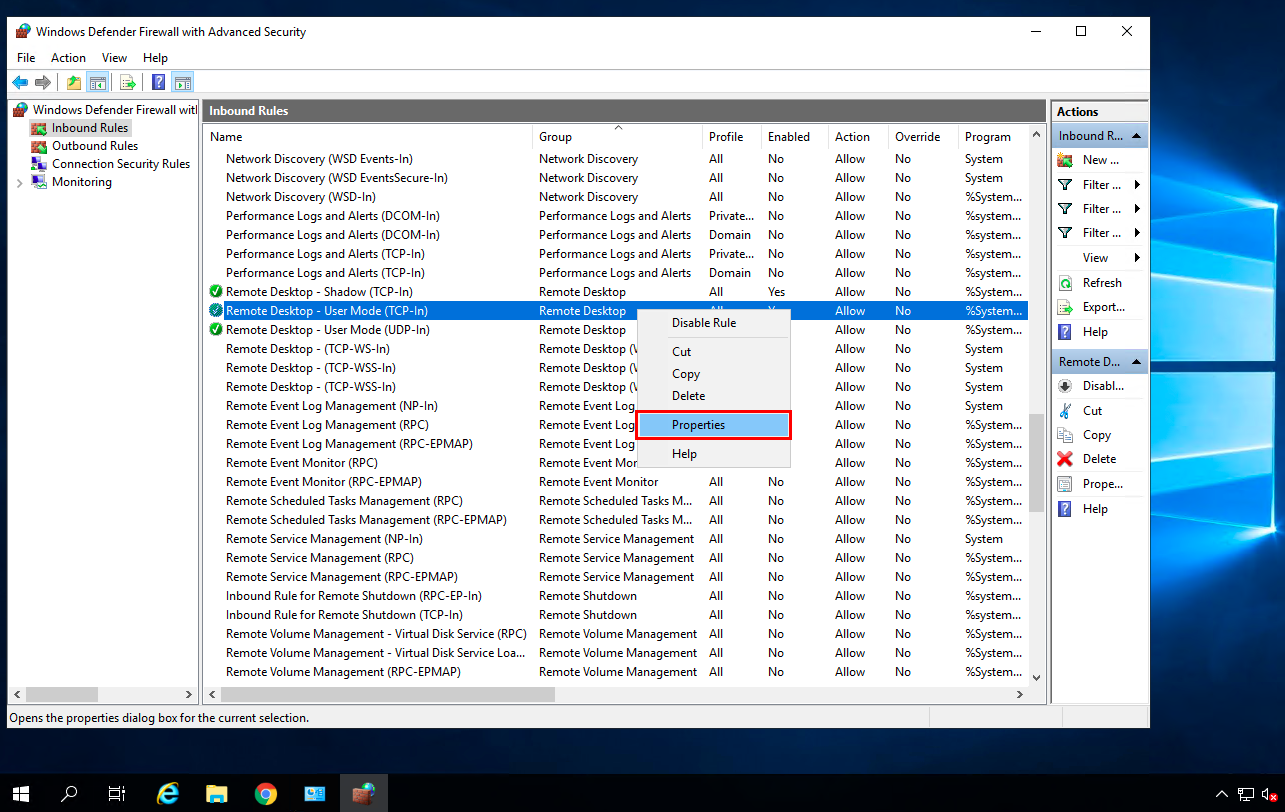Click the Inbound Rules brick-wall icon in tree
The height and width of the screenshot is (812, 1285).
39,128
